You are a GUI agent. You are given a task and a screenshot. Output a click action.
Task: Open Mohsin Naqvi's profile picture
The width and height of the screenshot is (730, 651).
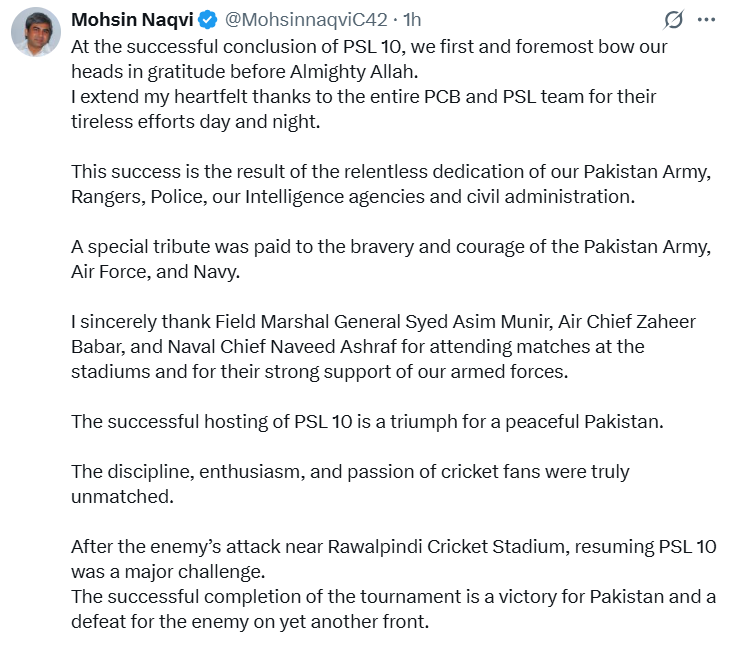[36, 32]
